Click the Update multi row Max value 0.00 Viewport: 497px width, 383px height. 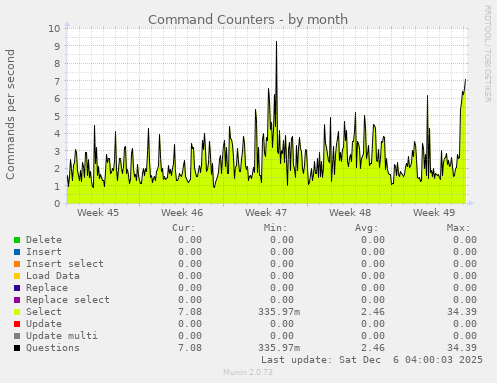(465, 336)
